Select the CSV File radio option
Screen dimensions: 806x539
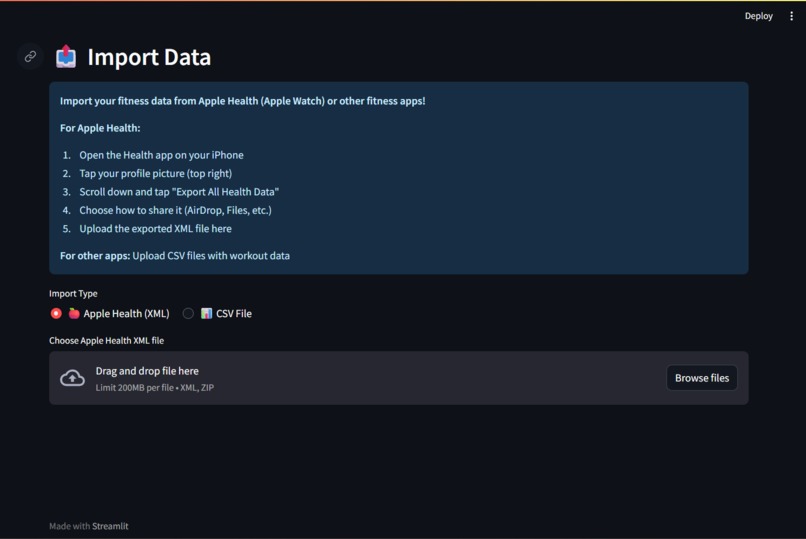(x=188, y=313)
